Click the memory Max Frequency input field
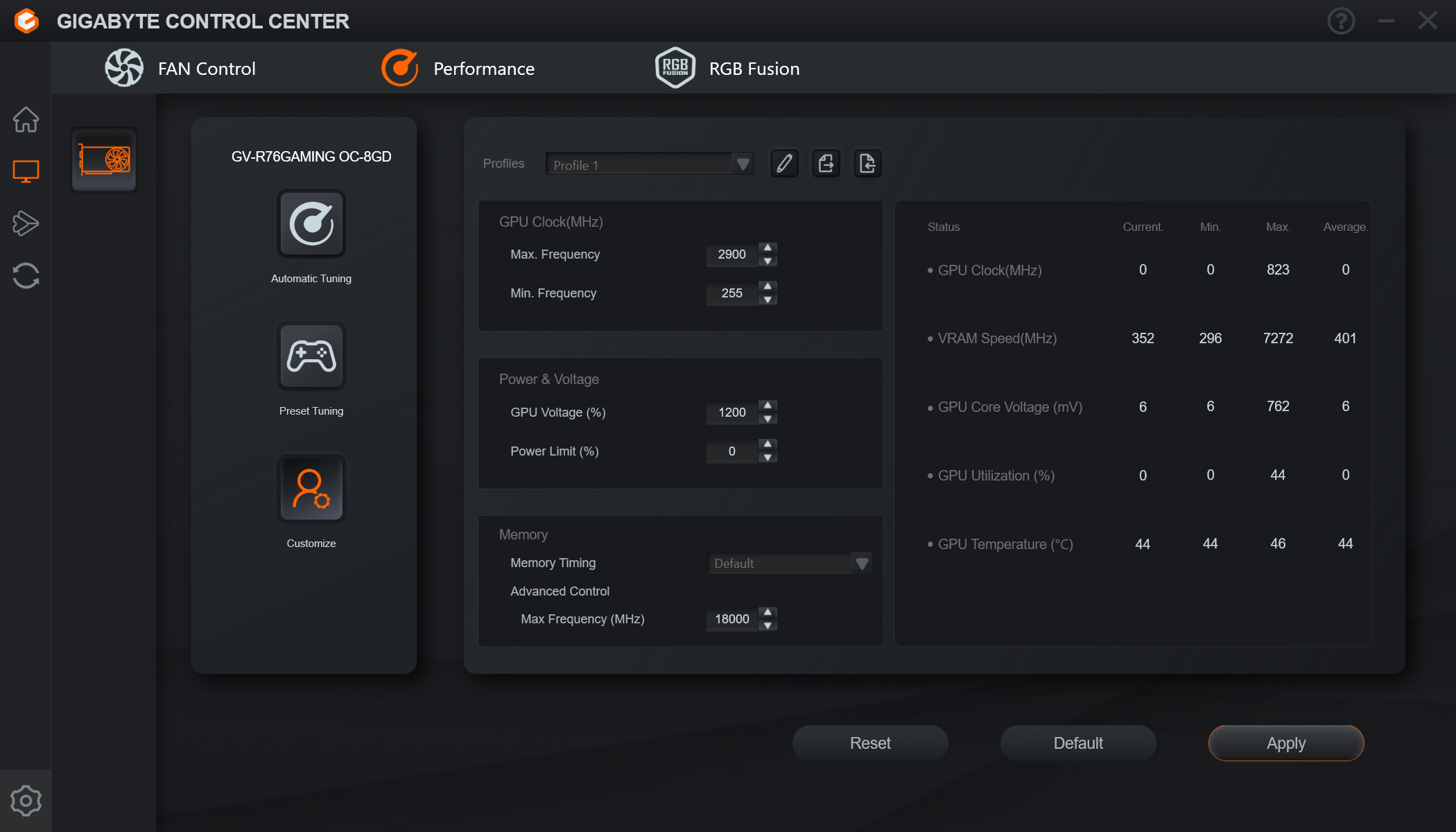Viewport: 1456px width, 832px height. pos(731,618)
